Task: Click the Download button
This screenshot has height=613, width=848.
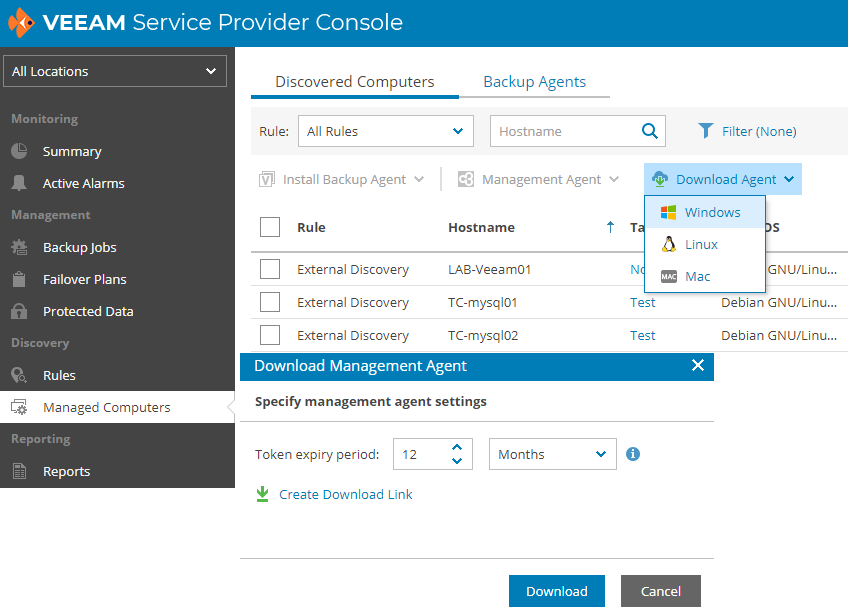Action: coord(556,591)
